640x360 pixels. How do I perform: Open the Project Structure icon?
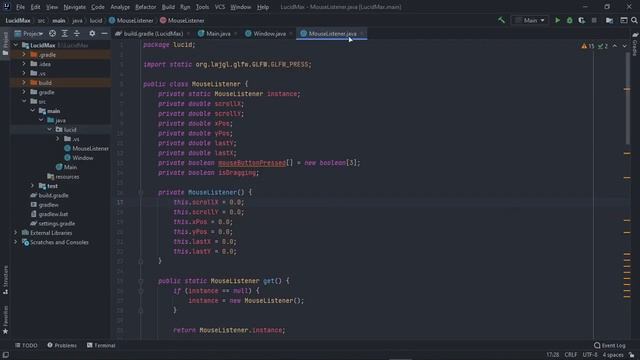(609, 20)
